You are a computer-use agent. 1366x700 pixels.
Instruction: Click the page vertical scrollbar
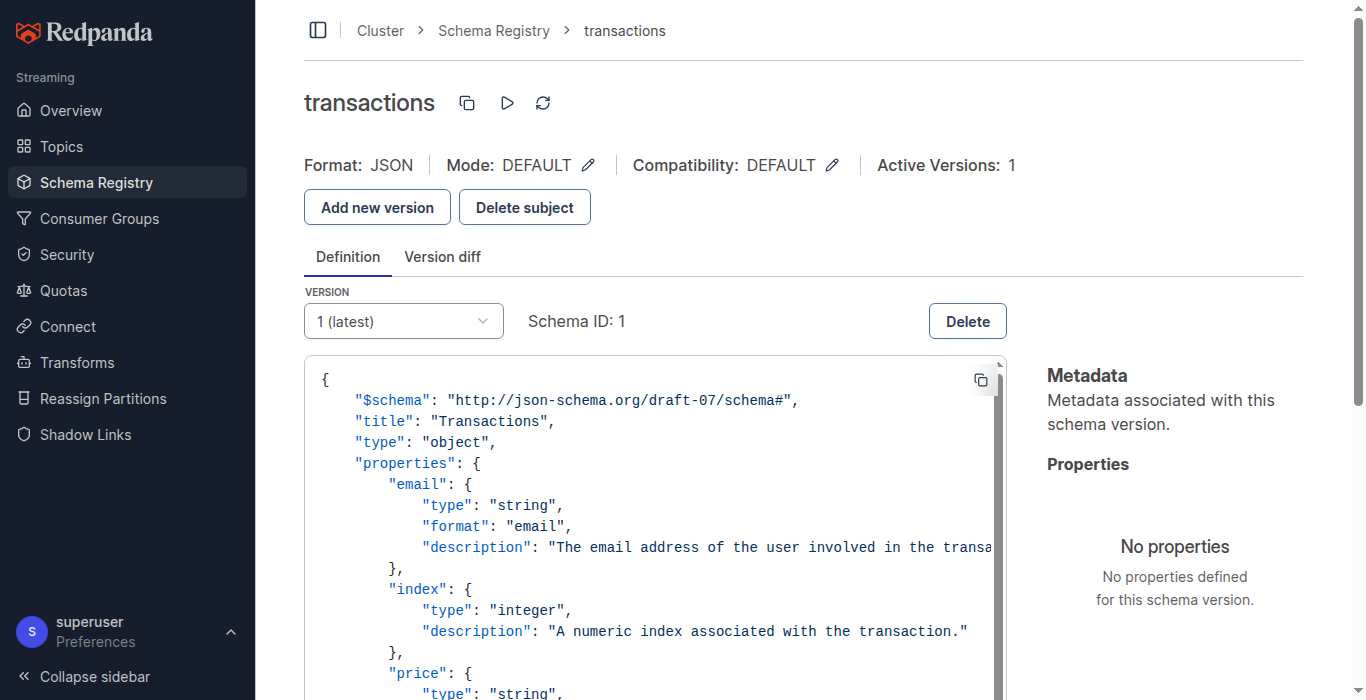1358,210
